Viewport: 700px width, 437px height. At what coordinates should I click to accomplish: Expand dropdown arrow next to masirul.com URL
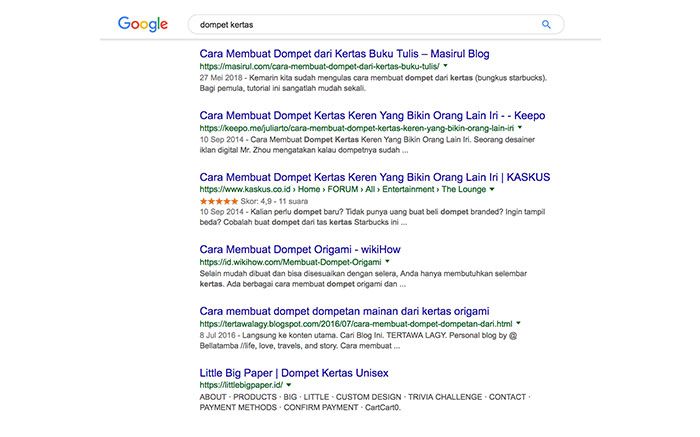coord(445,66)
